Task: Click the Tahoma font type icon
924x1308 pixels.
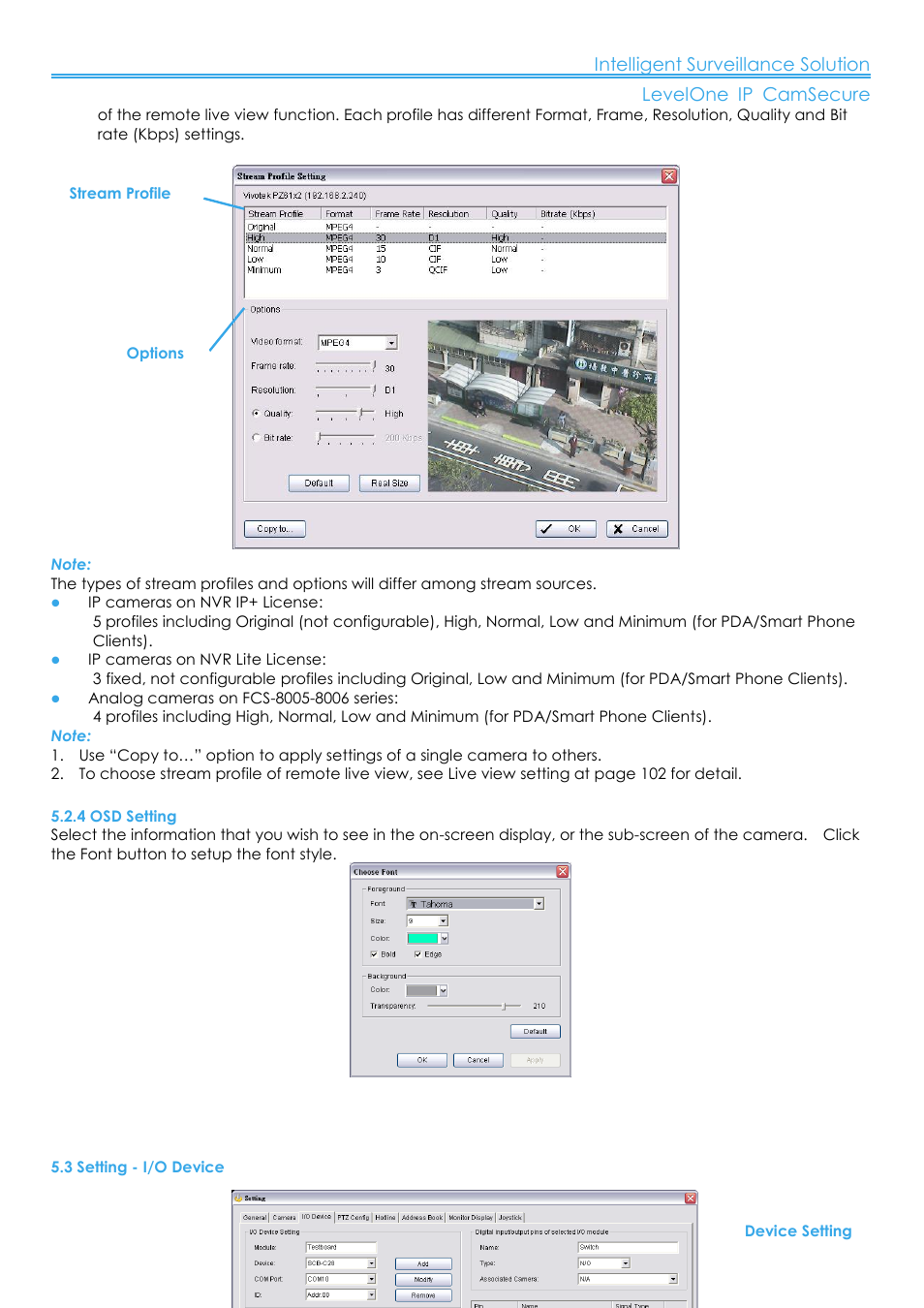Action: tap(413, 904)
